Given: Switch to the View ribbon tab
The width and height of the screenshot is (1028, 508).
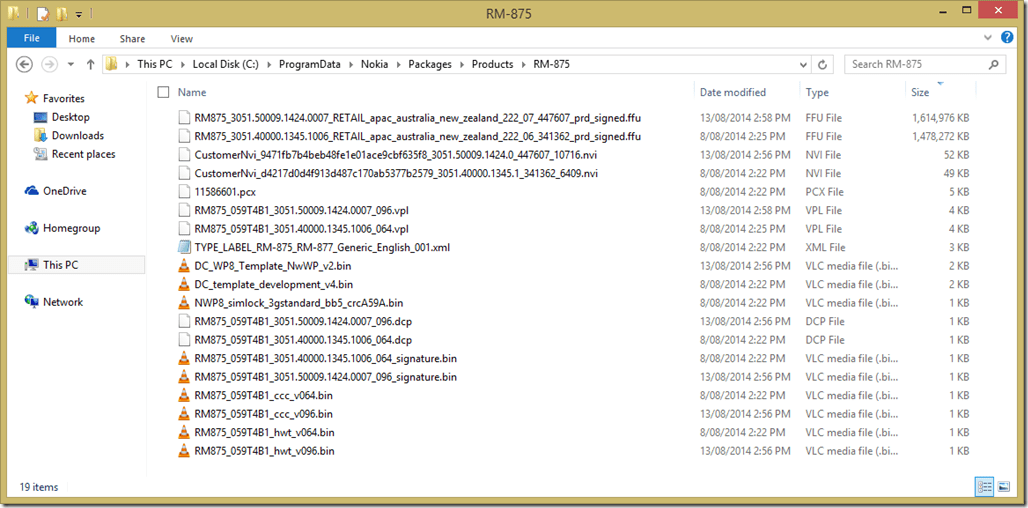Looking at the screenshot, I should pos(181,39).
